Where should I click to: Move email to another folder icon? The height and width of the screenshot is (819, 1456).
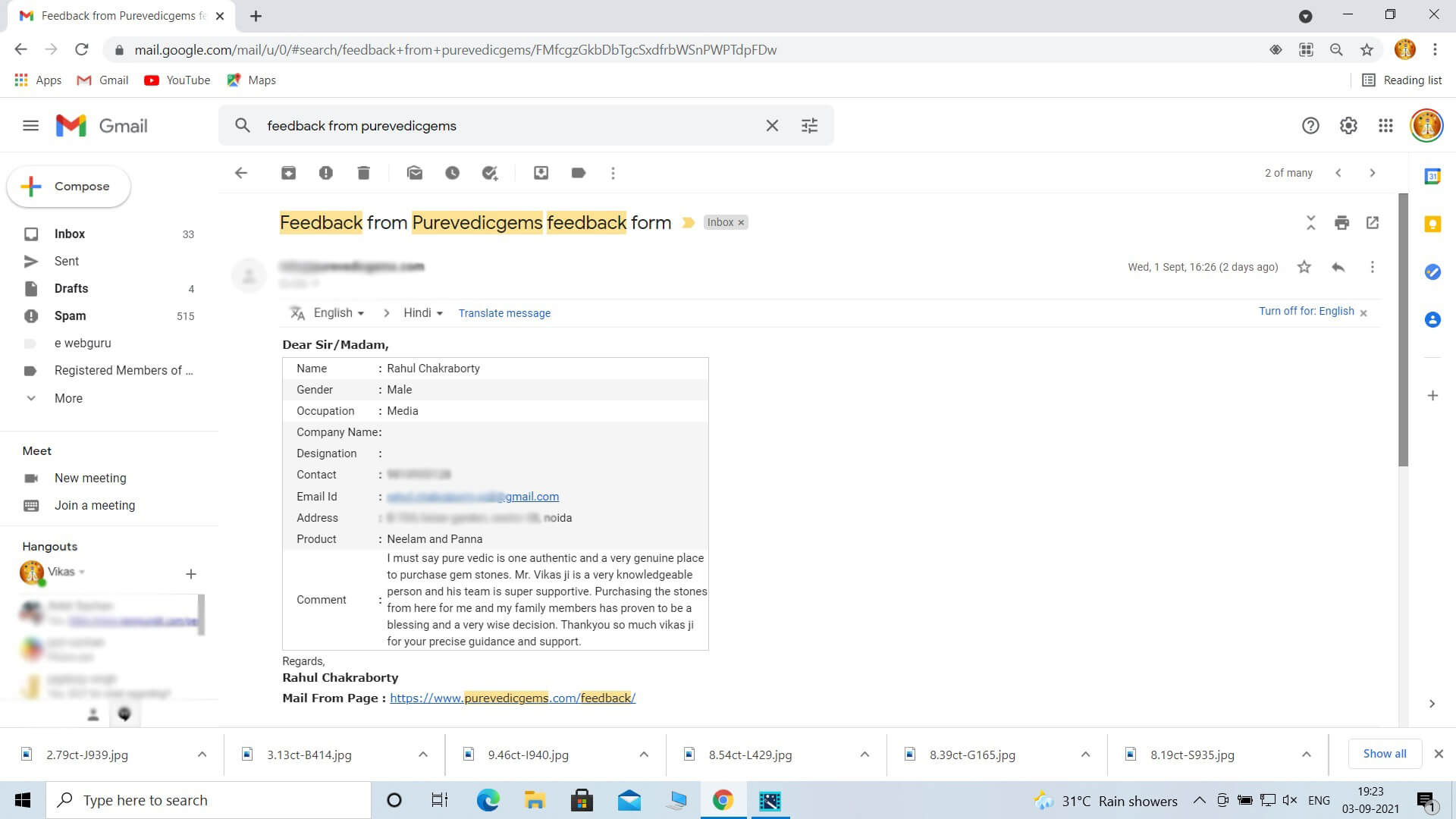541,173
